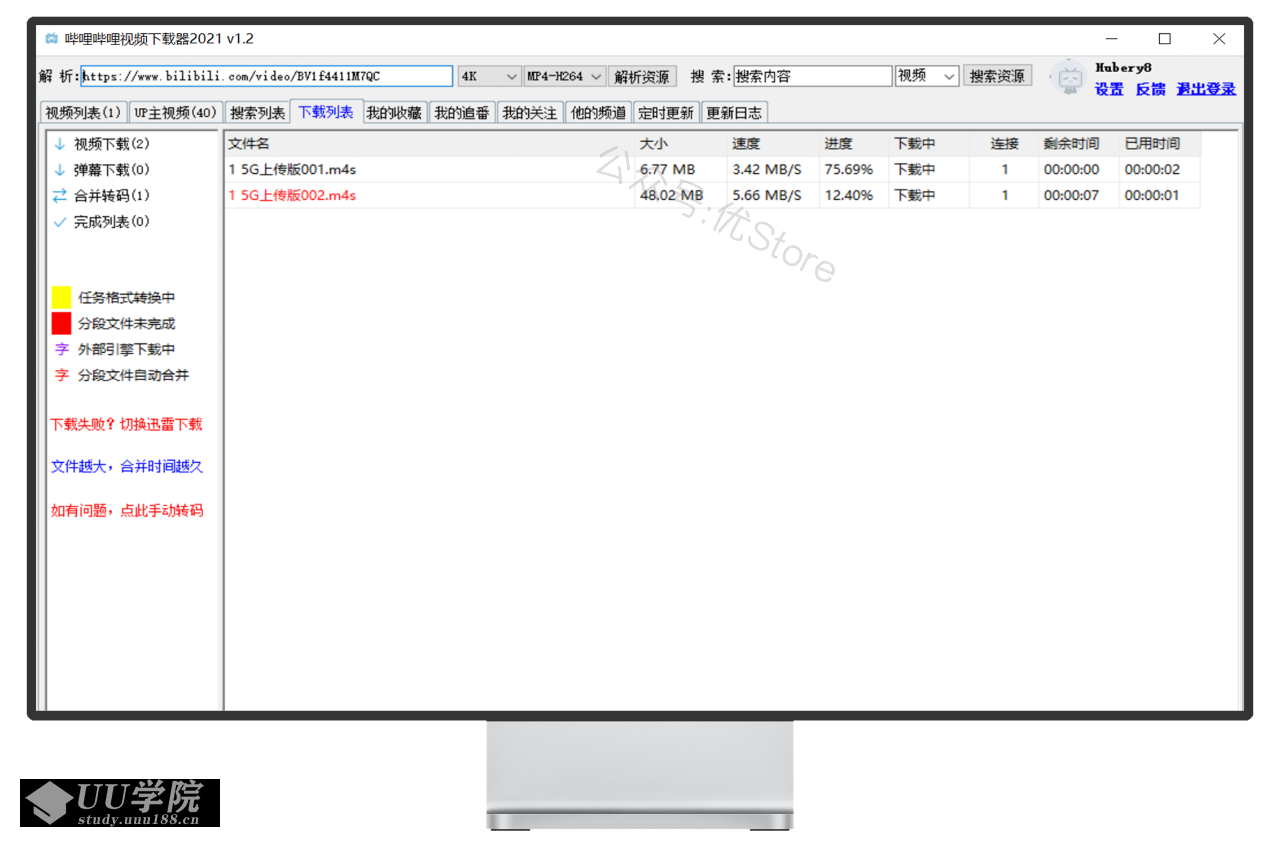The width and height of the screenshot is (1280, 847).
Task: Click the 已用时间 column header
Action: (x=1160, y=144)
